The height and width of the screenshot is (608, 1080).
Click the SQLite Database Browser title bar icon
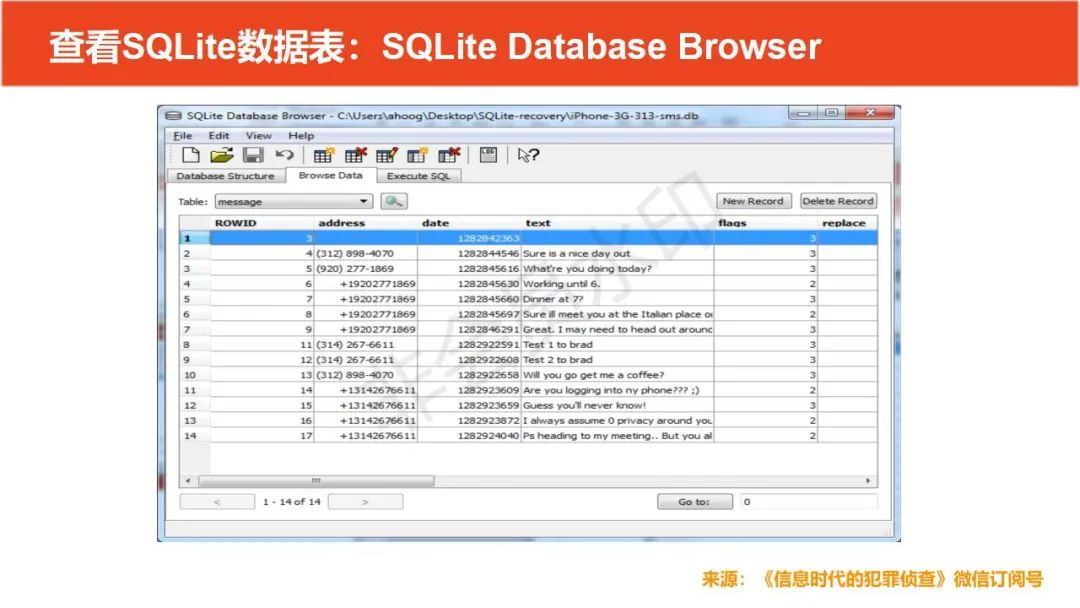pos(174,116)
